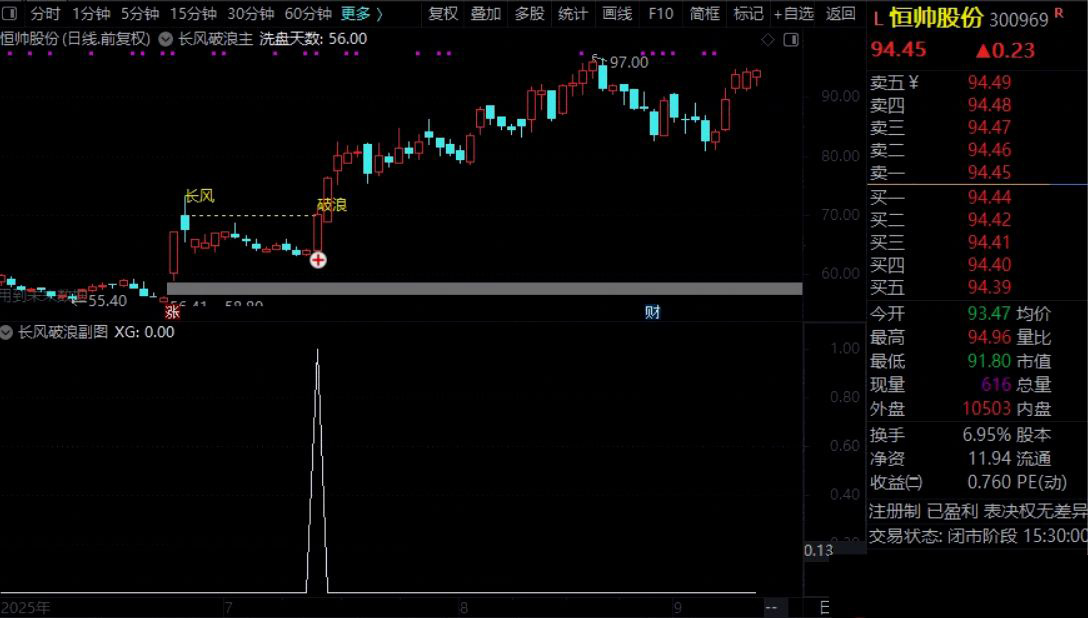Click the 返回 button
This screenshot has width=1088, height=618.
coord(840,13)
